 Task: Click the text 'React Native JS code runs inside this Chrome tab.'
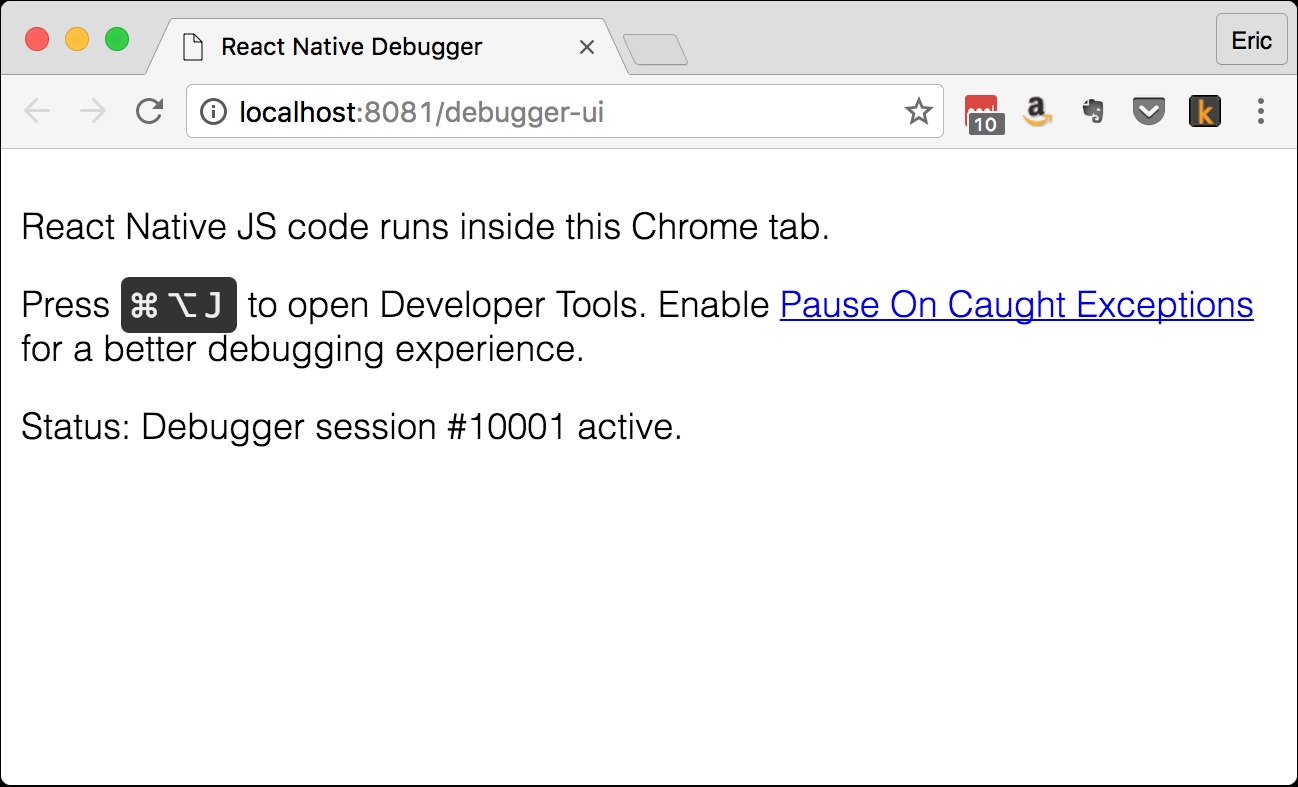425,228
